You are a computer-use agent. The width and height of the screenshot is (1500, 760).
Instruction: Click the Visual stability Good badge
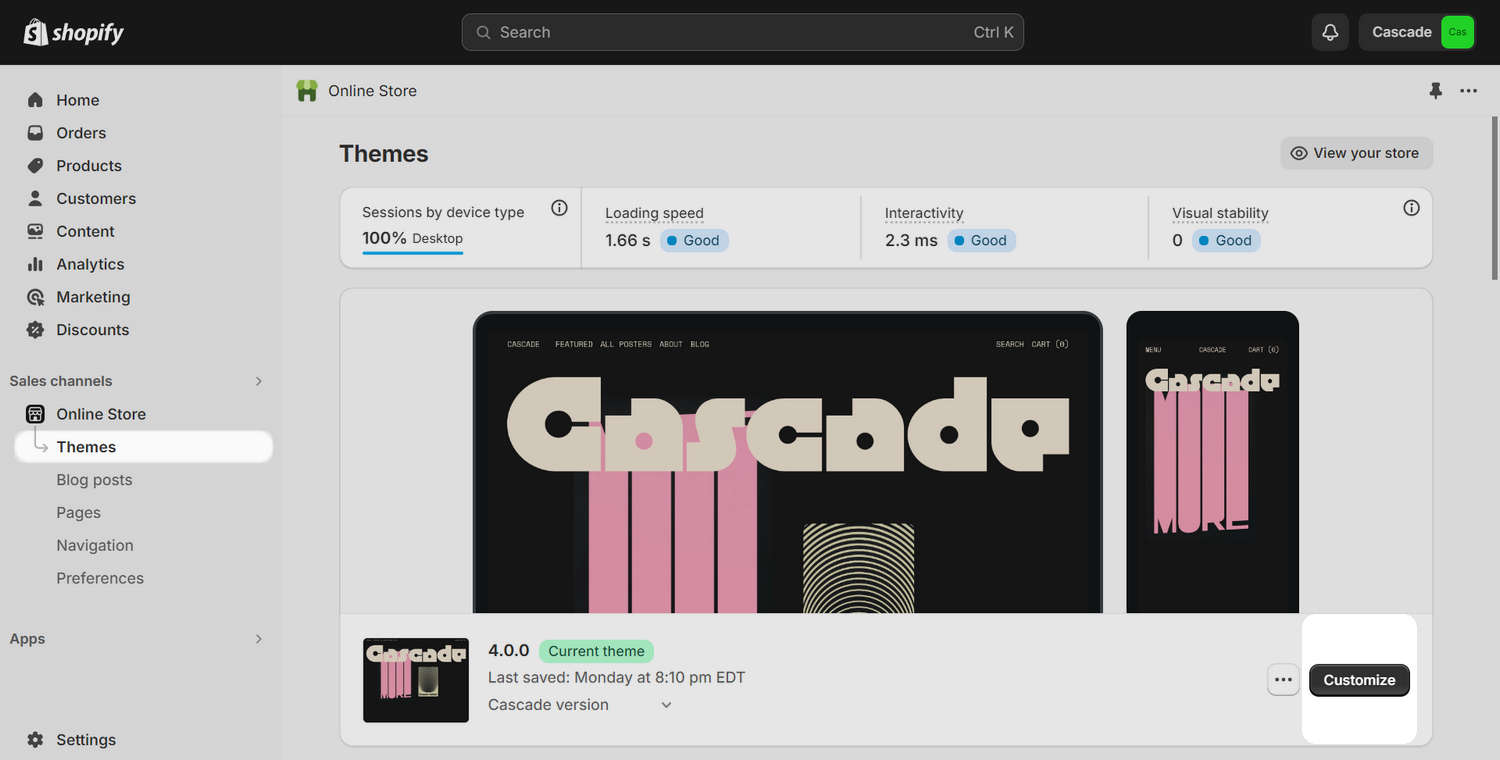(x=1226, y=240)
